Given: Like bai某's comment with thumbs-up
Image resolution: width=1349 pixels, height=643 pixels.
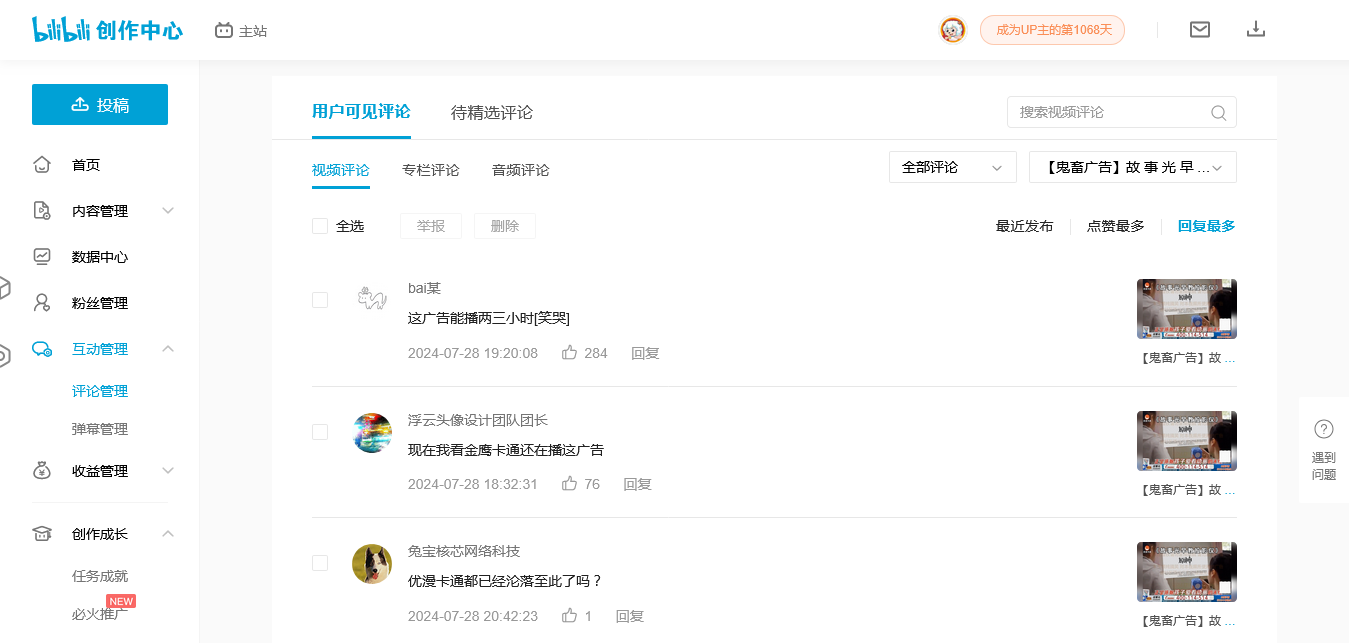Looking at the screenshot, I should coord(570,353).
